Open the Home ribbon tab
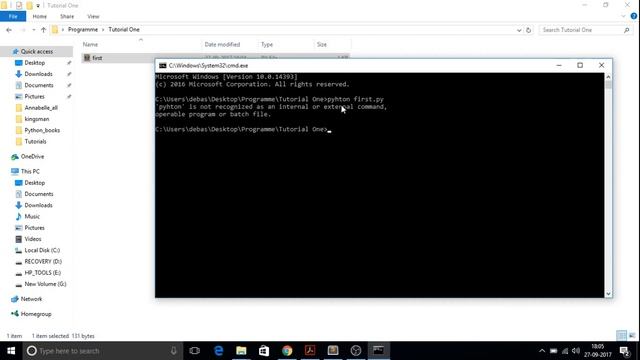This screenshot has width=640, height=360. 40,16
